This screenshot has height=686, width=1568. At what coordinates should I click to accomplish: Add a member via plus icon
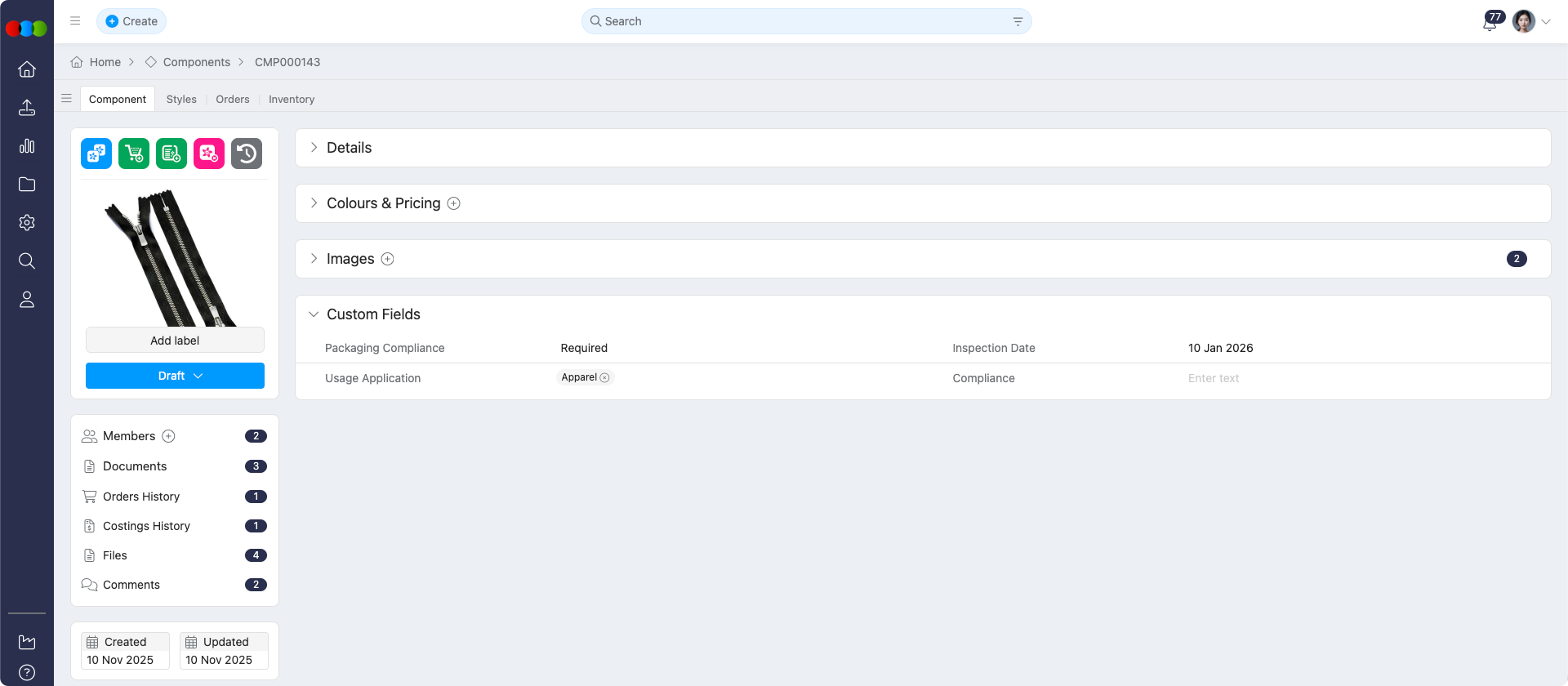click(168, 436)
